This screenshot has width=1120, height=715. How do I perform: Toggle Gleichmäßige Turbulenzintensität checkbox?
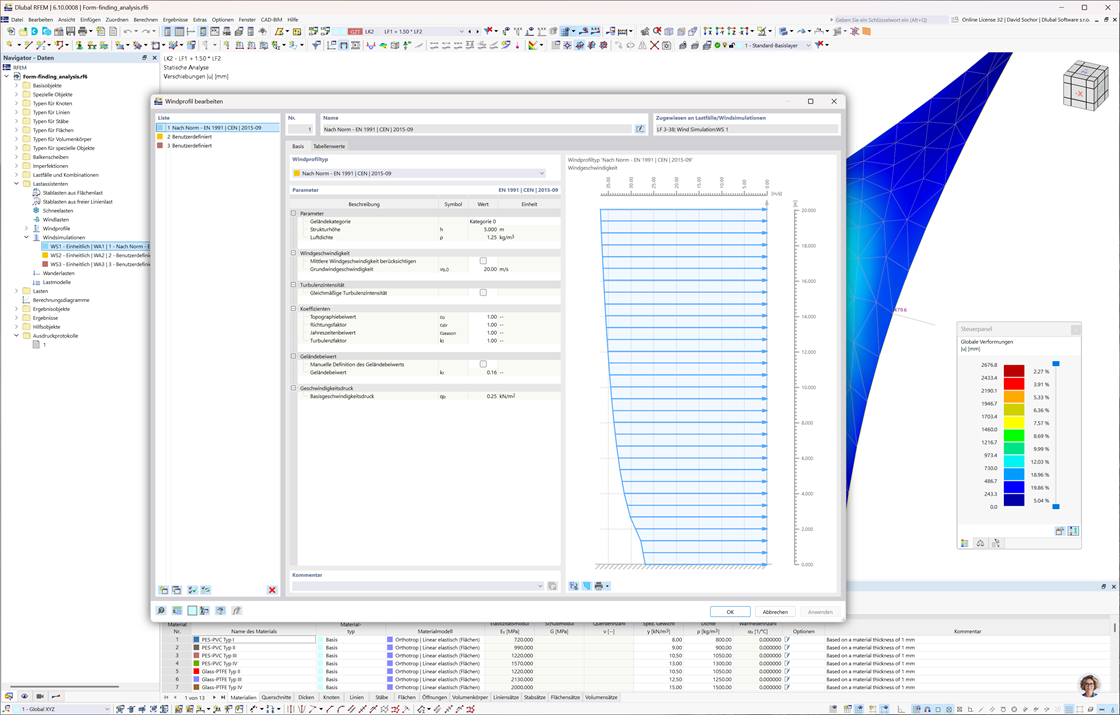[483, 292]
